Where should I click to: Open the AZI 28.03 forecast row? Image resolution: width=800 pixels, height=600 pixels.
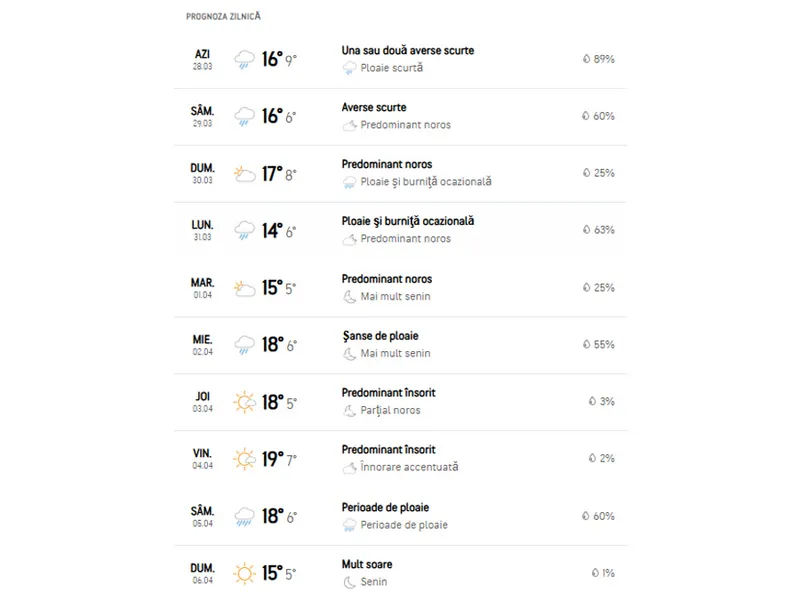(x=401, y=60)
